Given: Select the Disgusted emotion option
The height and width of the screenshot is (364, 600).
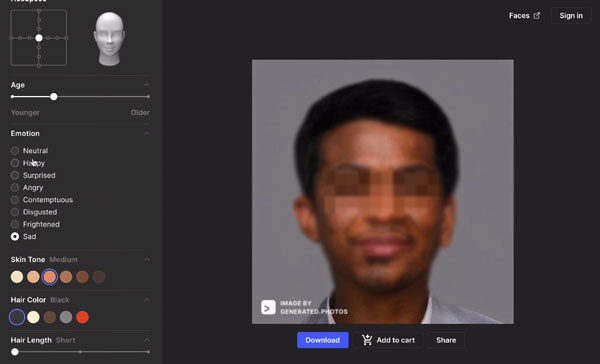Looking at the screenshot, I should [x=34, y=212].
